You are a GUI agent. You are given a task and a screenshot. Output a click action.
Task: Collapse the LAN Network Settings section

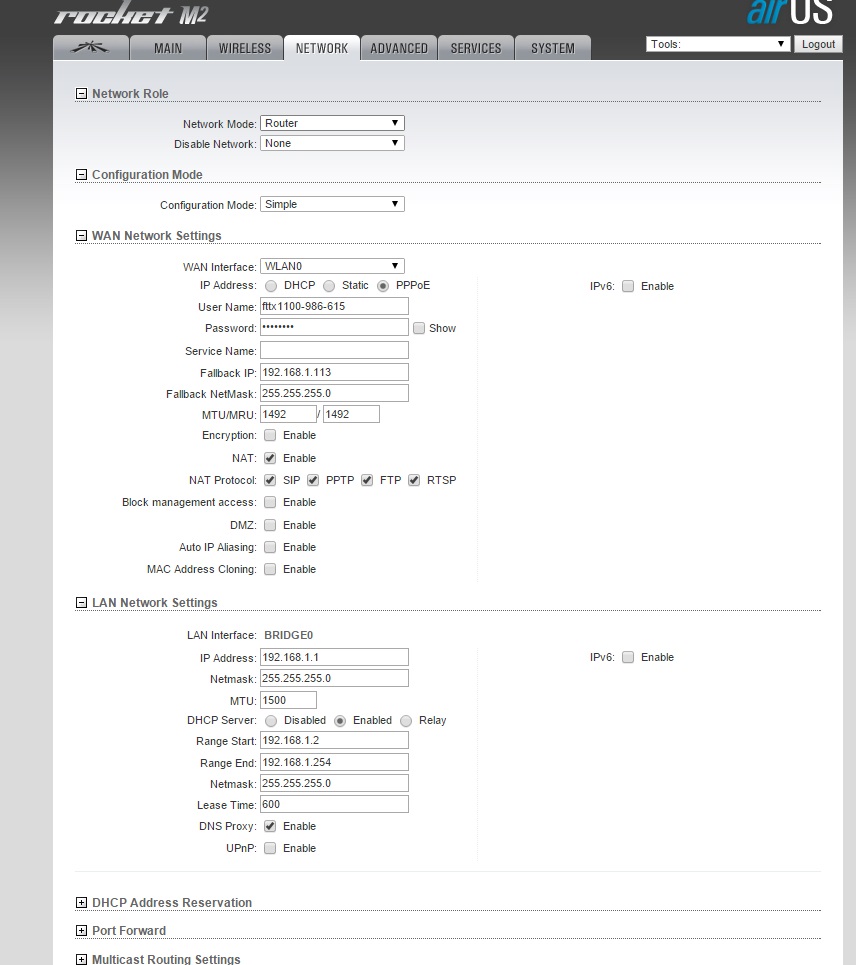click(x=81, y=603)
